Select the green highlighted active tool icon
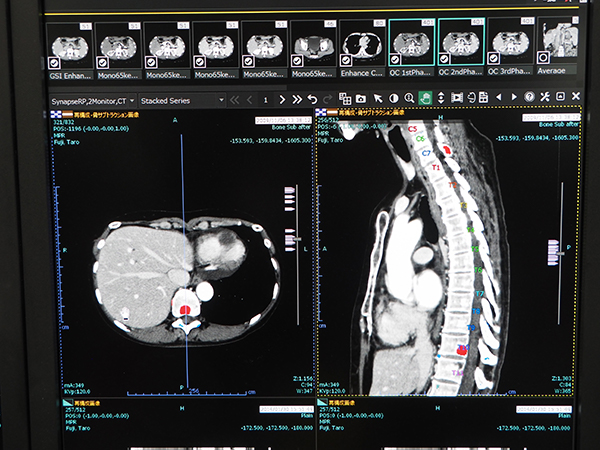Screen dimensions: 600x450 [425, 98]
